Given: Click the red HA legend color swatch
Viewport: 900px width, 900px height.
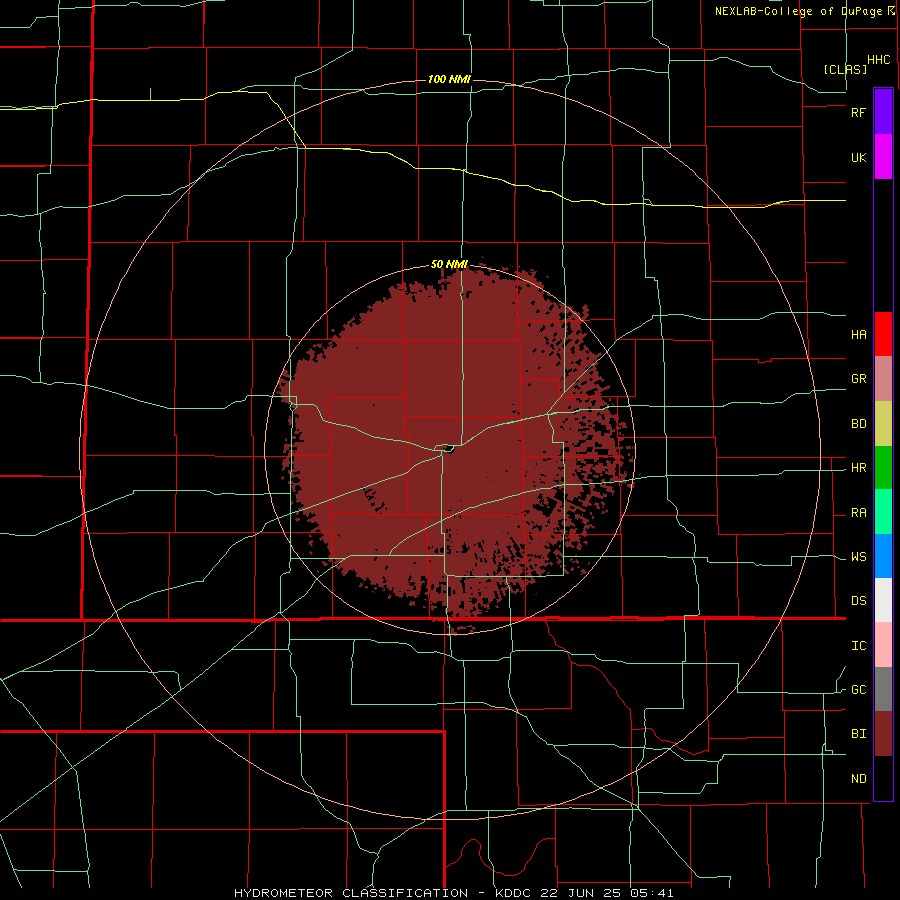Looking at the screenshot, I should pyautogui.click(x=883, y=334).
